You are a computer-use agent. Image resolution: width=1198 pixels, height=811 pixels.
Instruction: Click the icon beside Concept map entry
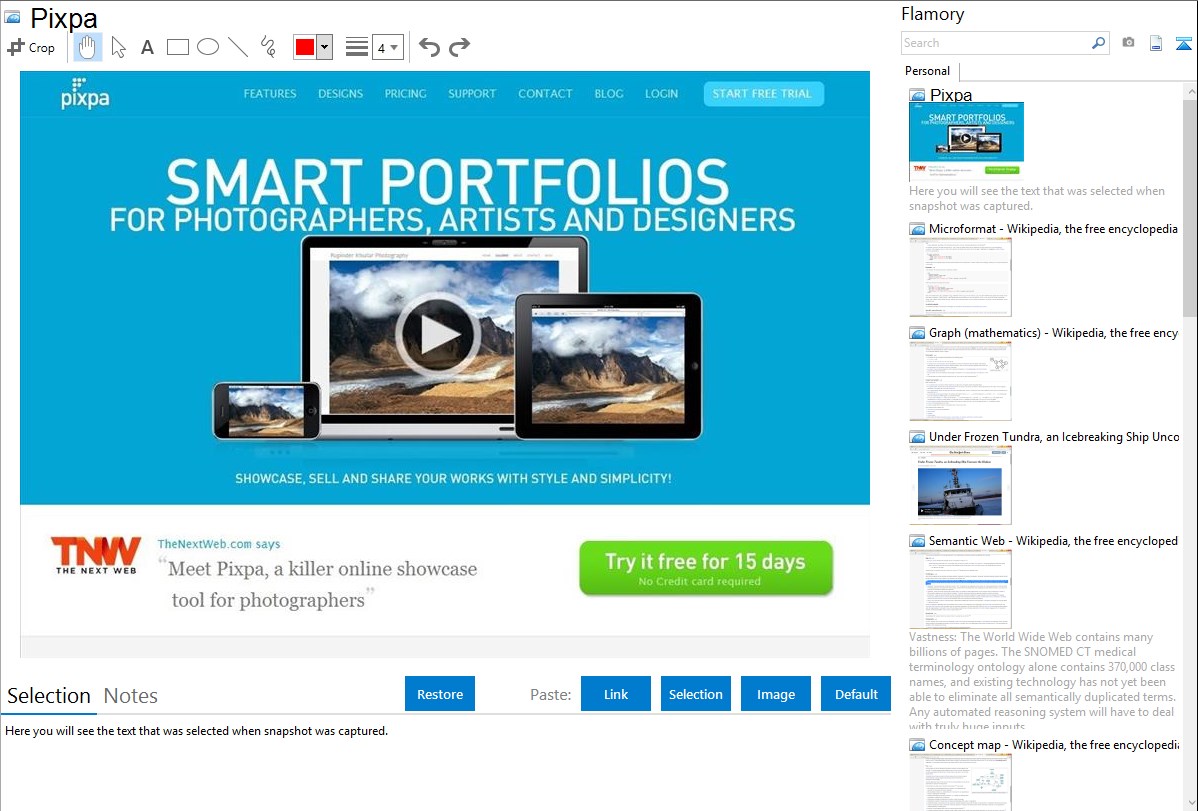[917, 744]
